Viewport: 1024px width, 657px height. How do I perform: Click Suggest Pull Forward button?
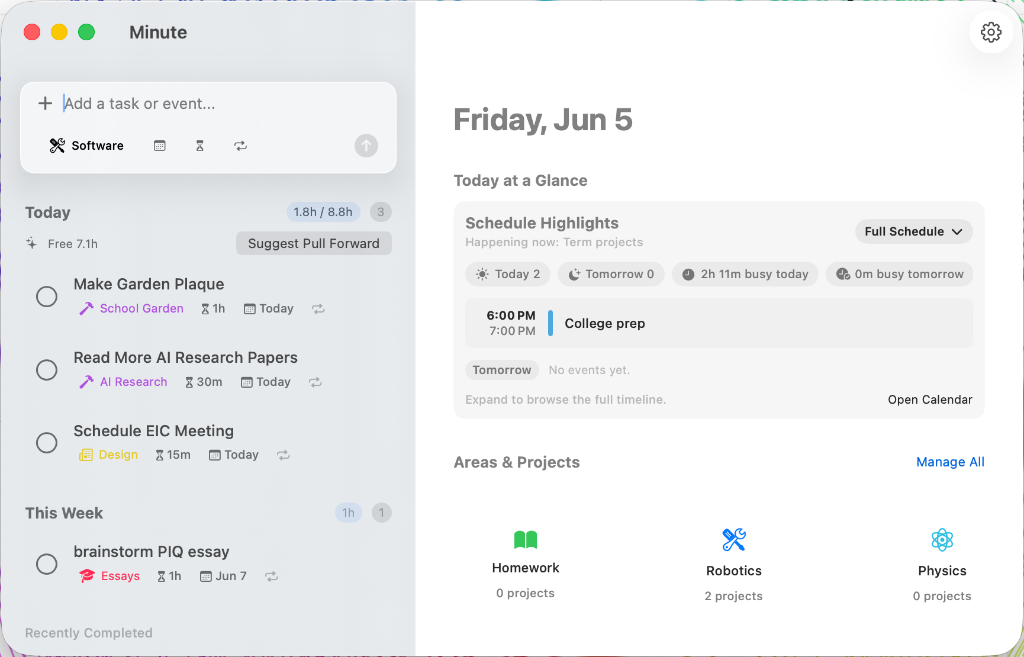pyautogui.click(x=313, y=244)
